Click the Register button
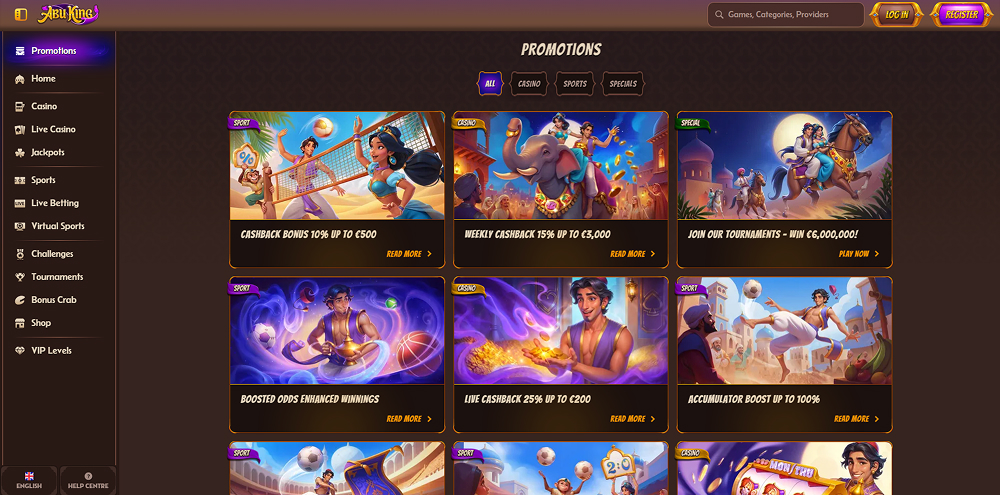 [x=962, y=15]
